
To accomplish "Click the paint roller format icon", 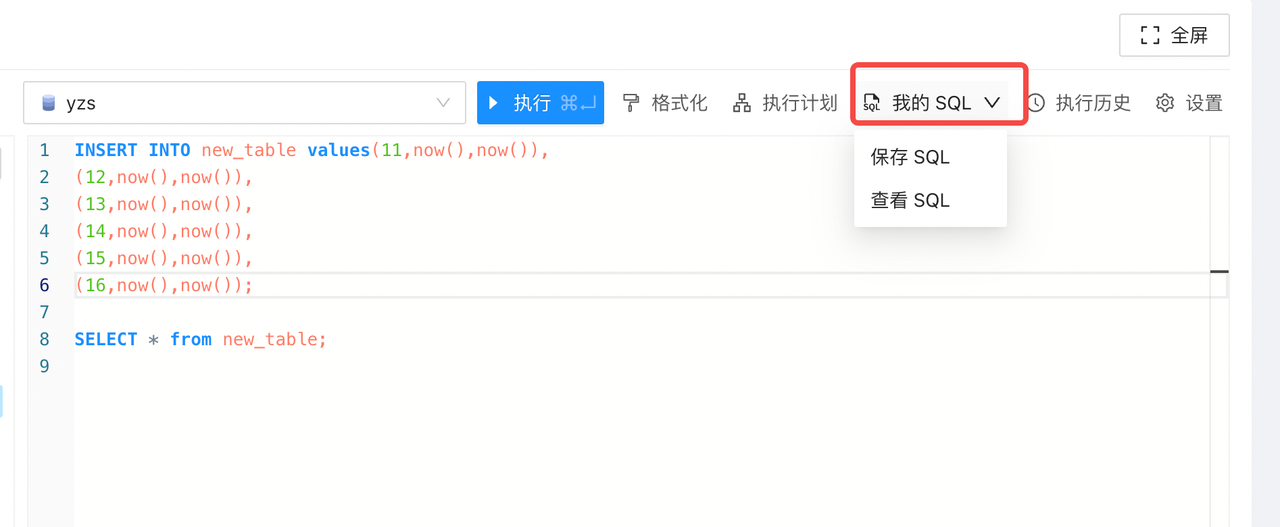I will (631, 103).
